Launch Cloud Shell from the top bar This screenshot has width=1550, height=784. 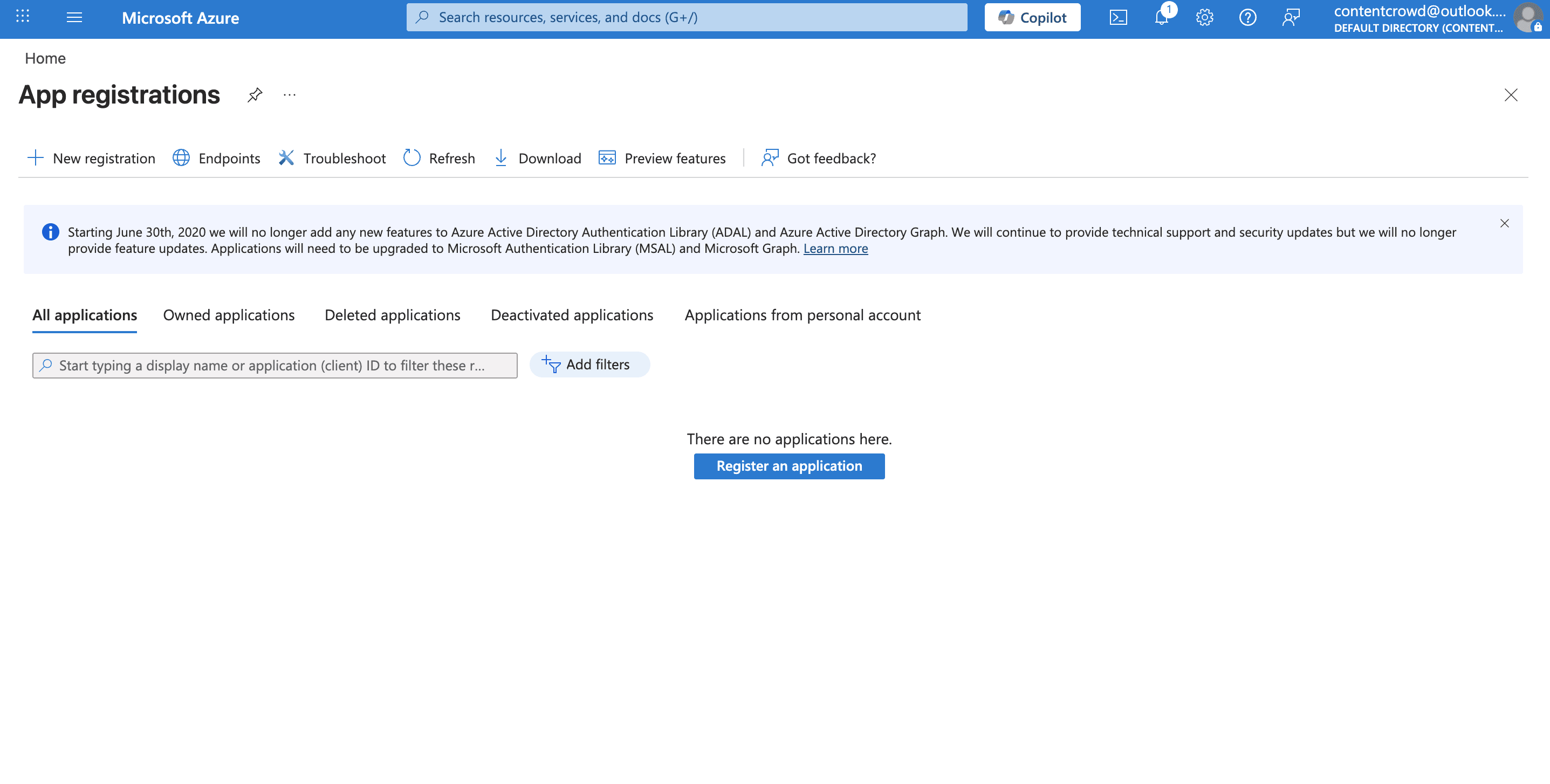pyautogui.click(x=1118, y=17)
